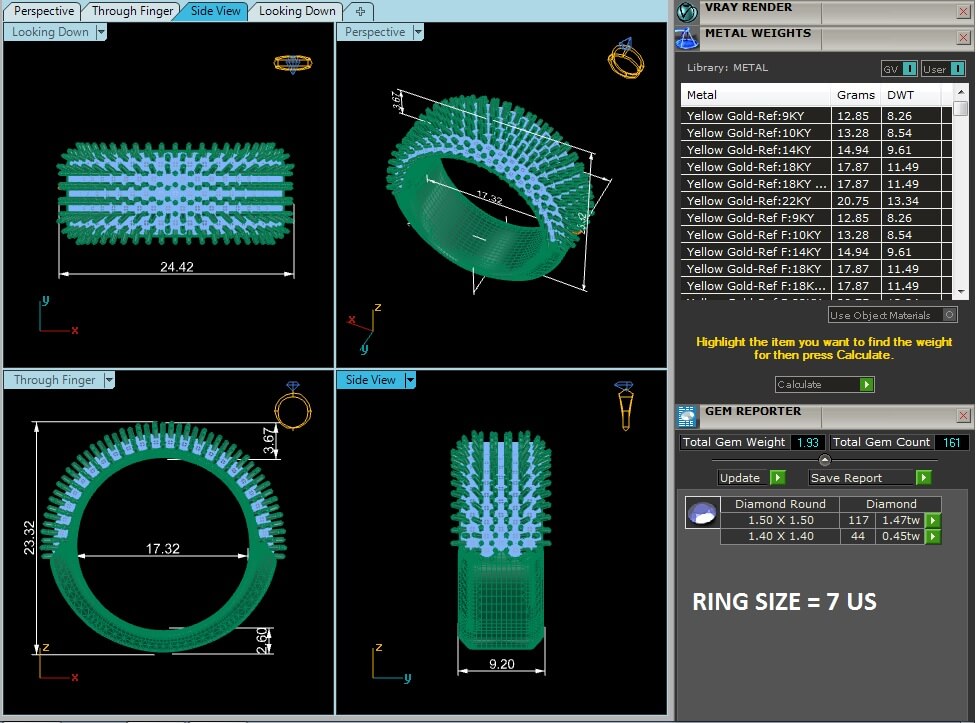Click the Gem Reporter panel icon
This screenshot has width=979, height=723.
pyautogui.click(x=687, y=415)
